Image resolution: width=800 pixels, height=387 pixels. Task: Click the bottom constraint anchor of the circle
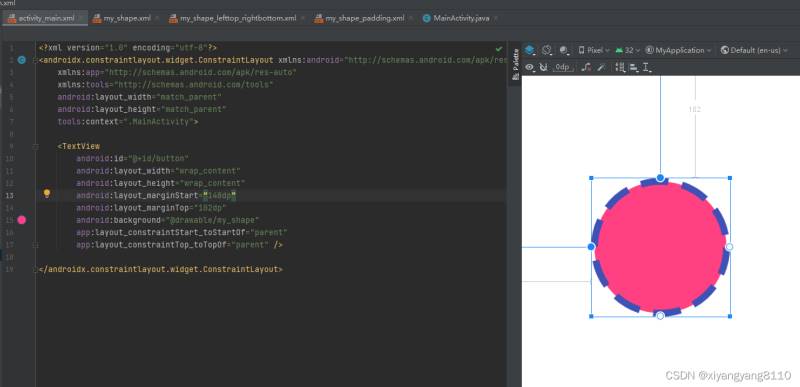tap(660, 316)
